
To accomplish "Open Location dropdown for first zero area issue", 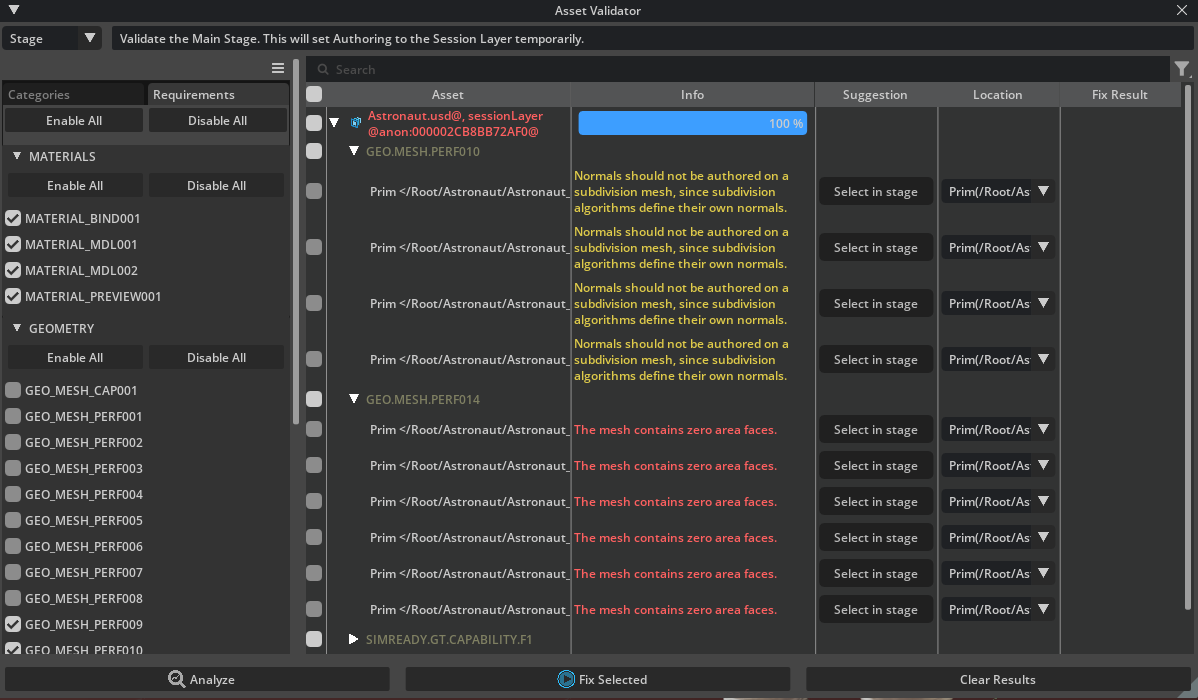I will point(998,429).
